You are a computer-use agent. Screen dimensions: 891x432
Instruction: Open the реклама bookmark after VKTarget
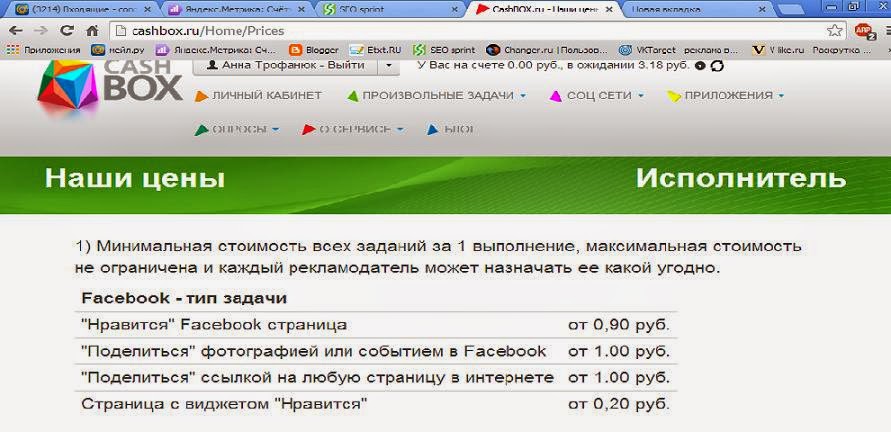pos(713,50)
